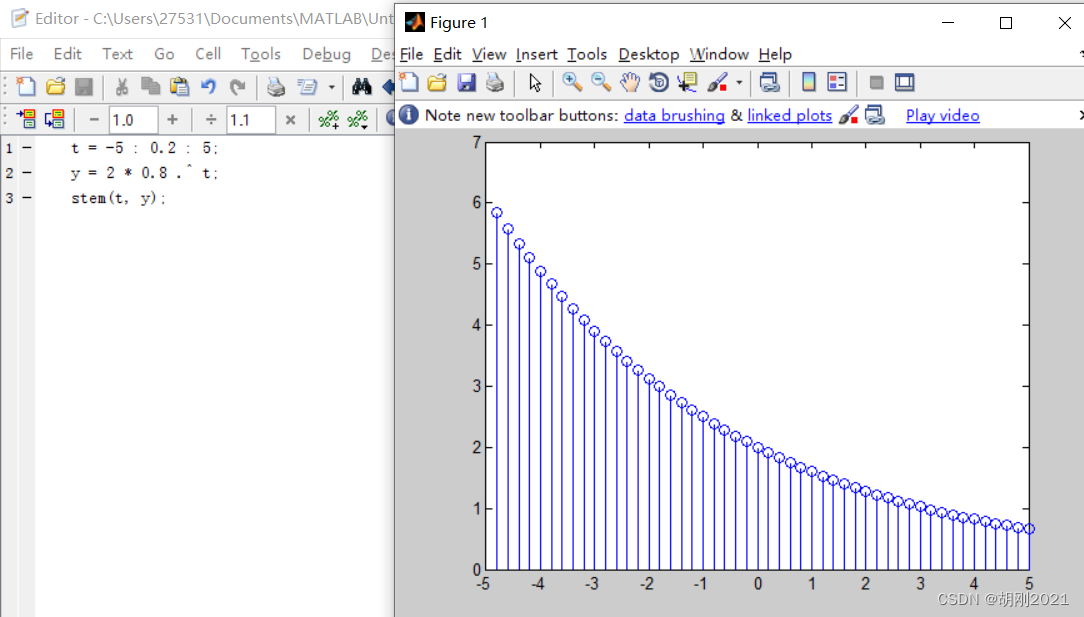
Task: Open Help menu in Figure 1
Action: (x=775, y=54)
